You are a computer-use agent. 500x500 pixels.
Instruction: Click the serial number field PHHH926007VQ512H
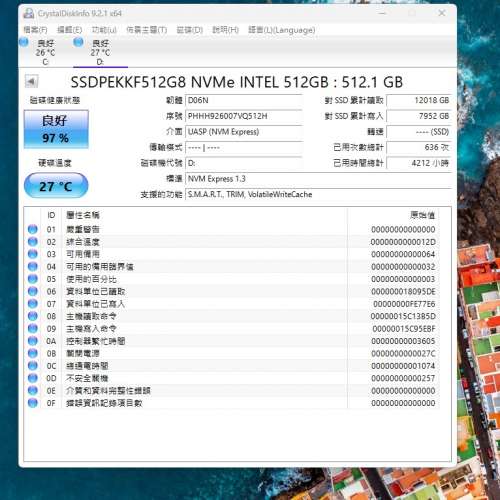(244, 116)
